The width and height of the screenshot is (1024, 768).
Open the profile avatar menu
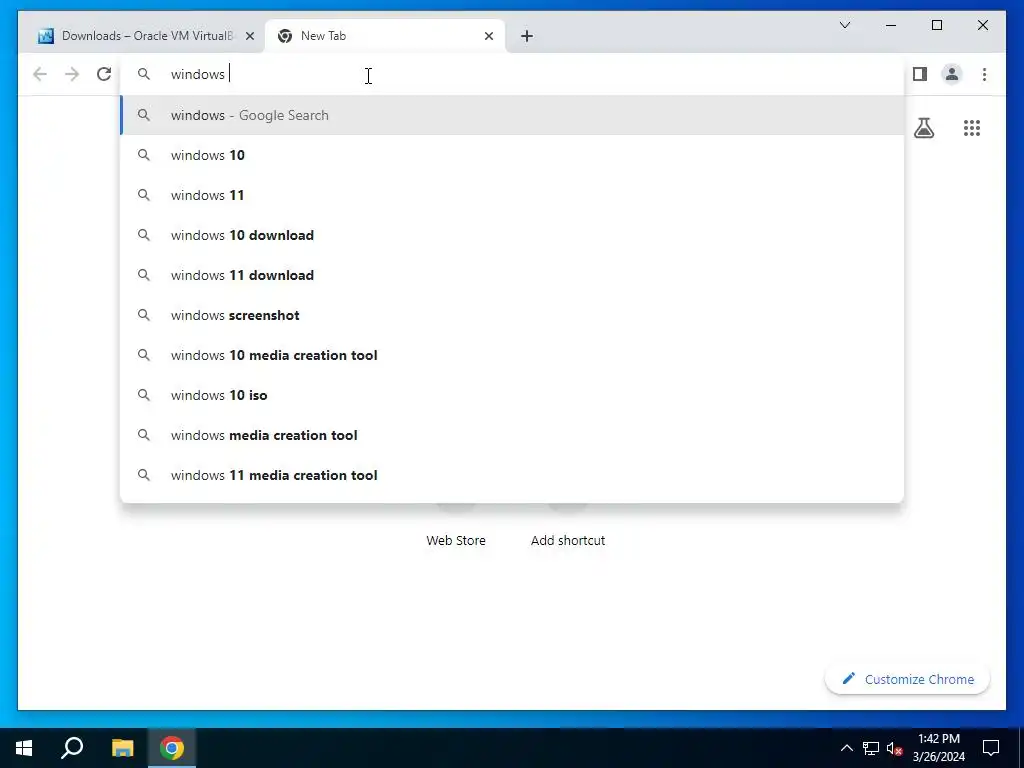[x=952, y=74]
